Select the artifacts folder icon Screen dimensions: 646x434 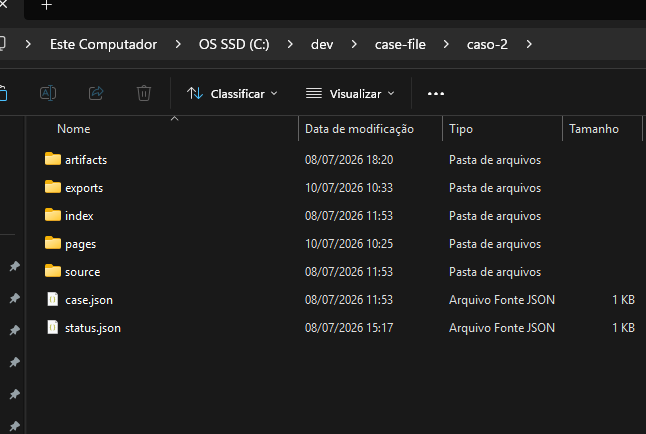[53, 159]
